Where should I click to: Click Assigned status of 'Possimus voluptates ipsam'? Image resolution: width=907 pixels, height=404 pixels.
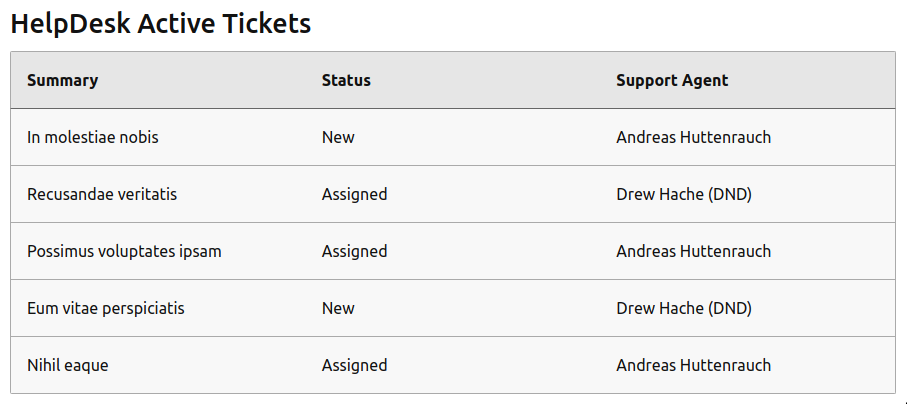point(355,251)
